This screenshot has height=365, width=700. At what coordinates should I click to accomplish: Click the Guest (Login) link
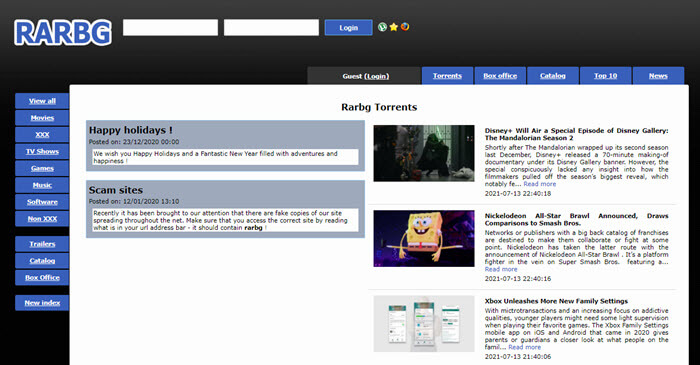point(366,76)
